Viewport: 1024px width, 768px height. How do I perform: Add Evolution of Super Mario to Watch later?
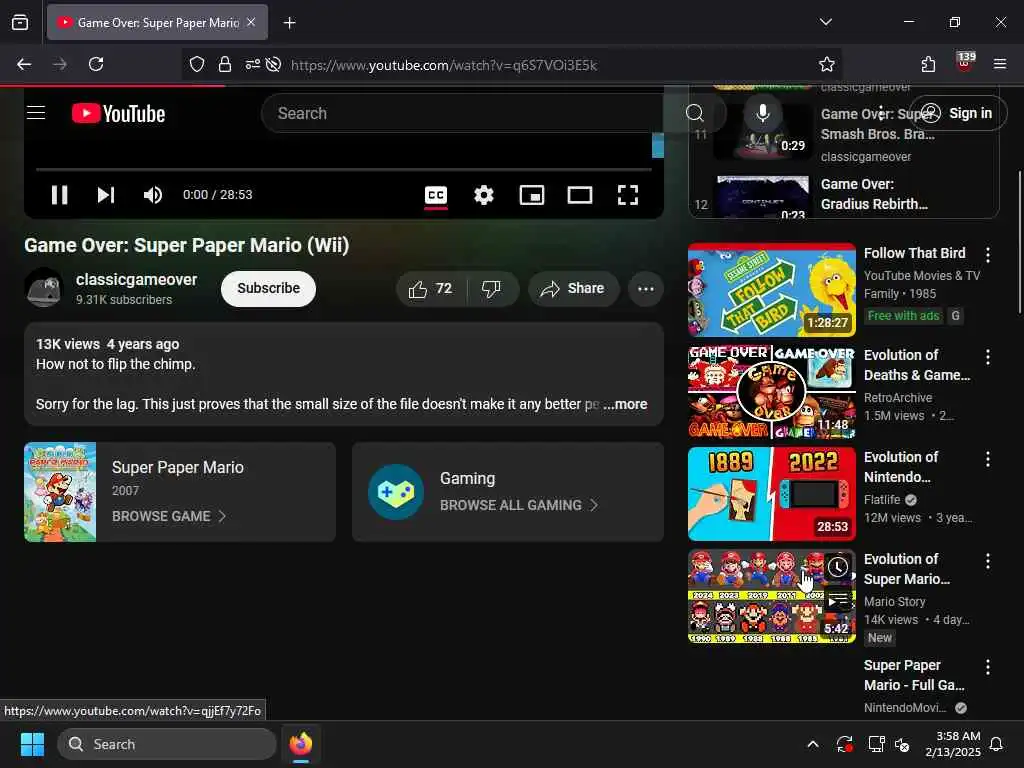point(838,568)
